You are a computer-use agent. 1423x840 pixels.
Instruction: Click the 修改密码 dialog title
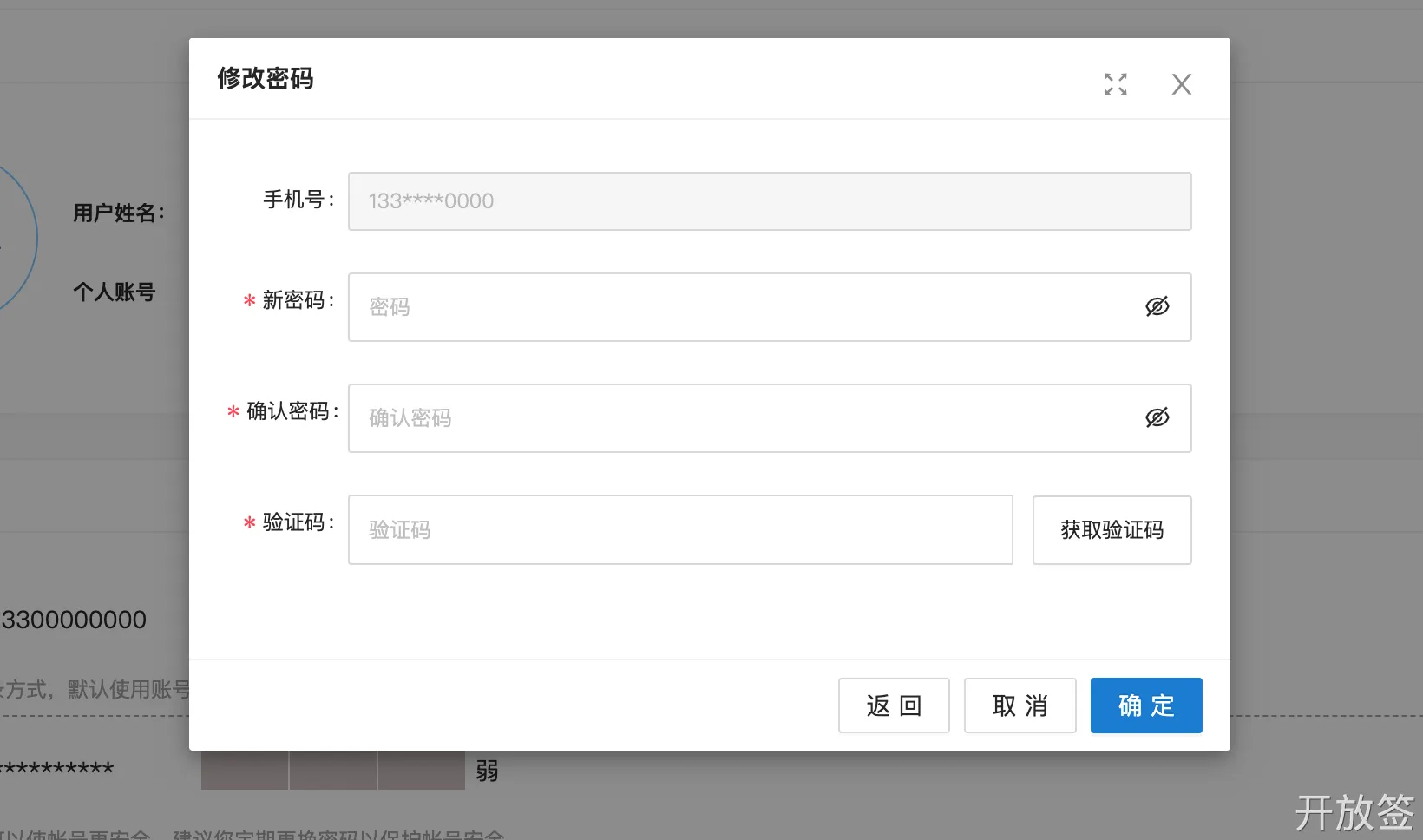(x=266, y=78)
